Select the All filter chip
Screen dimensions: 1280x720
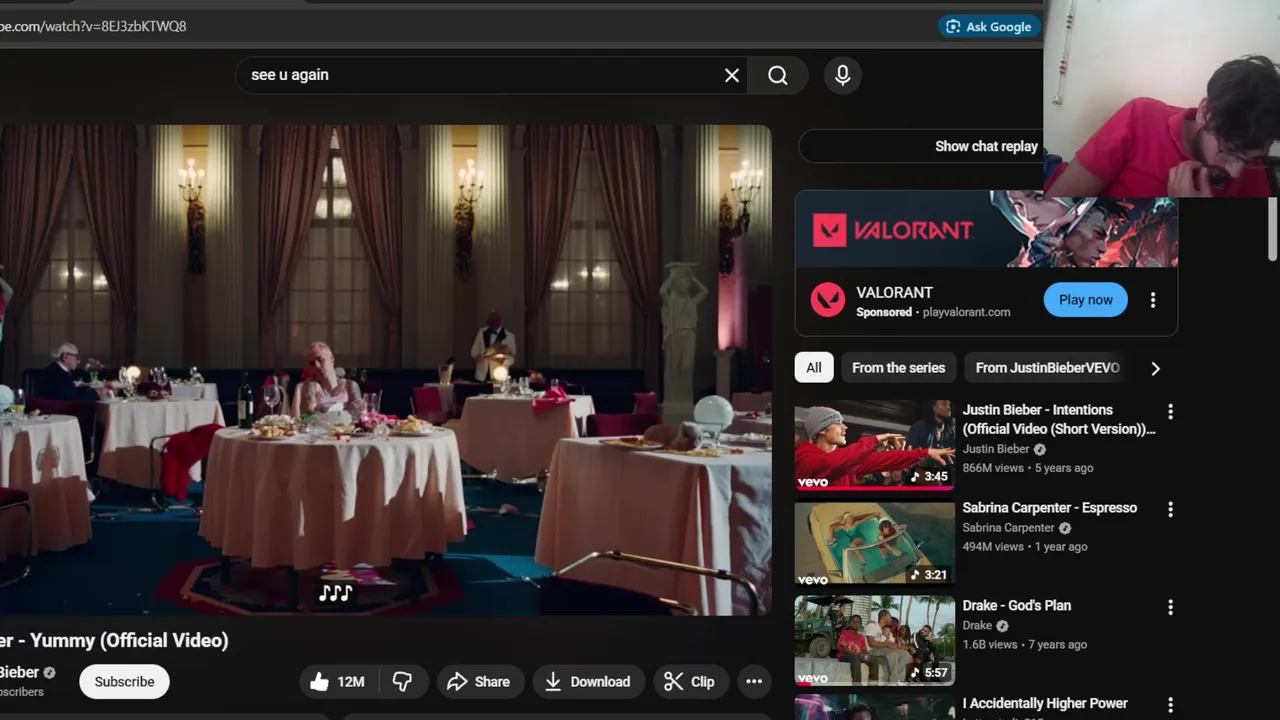tap(814, 368)
